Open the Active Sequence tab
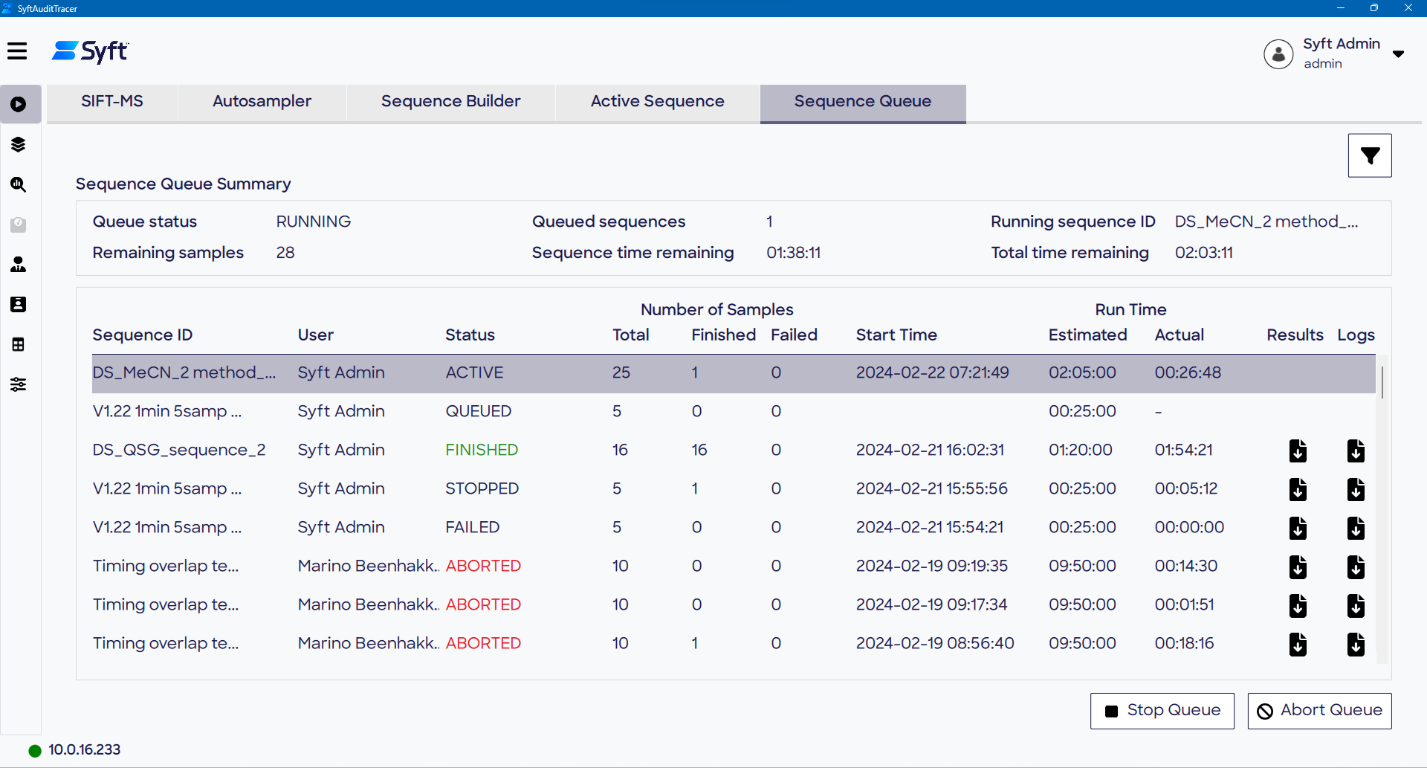Viewport: 1427px width, 768px height. click(657, 102)
